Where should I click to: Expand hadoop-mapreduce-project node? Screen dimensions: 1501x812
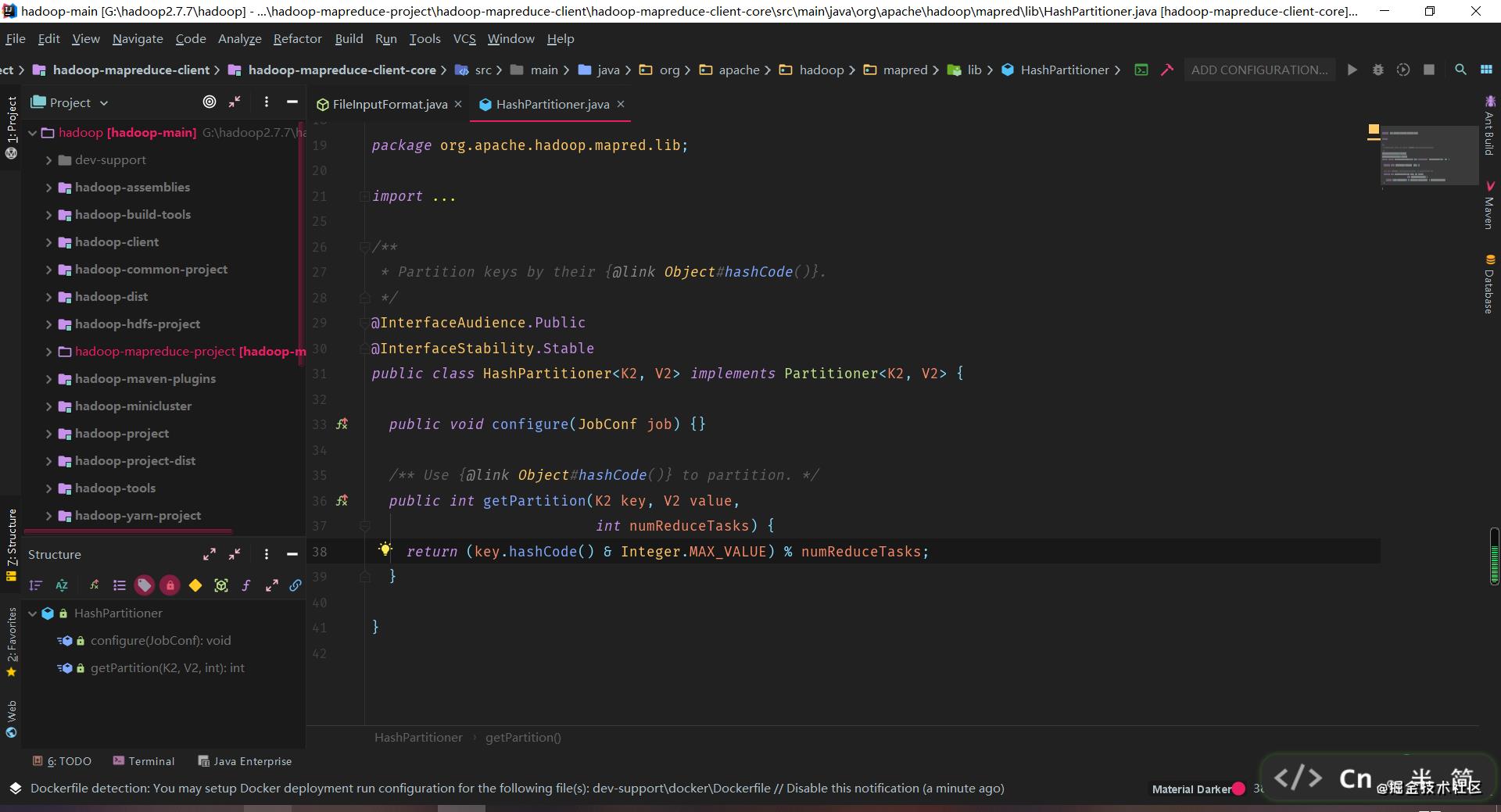coord(48,352)
